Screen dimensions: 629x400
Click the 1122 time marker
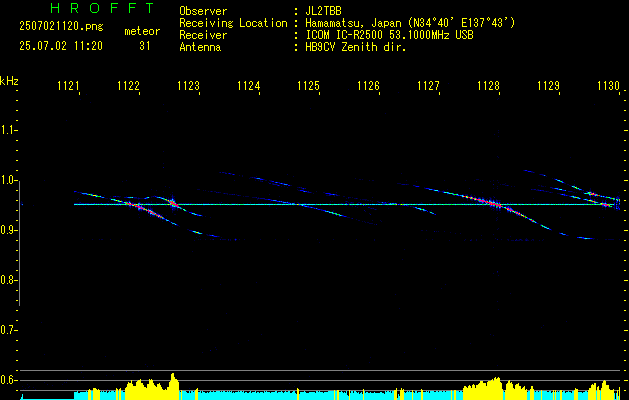click(x=128, y=86)
